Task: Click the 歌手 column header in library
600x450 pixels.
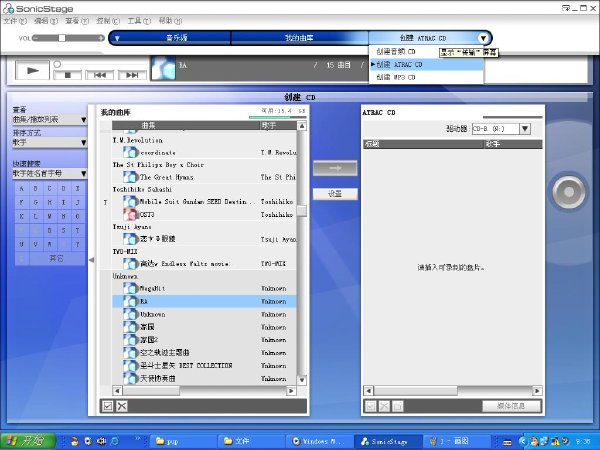Action: (278, 126)
